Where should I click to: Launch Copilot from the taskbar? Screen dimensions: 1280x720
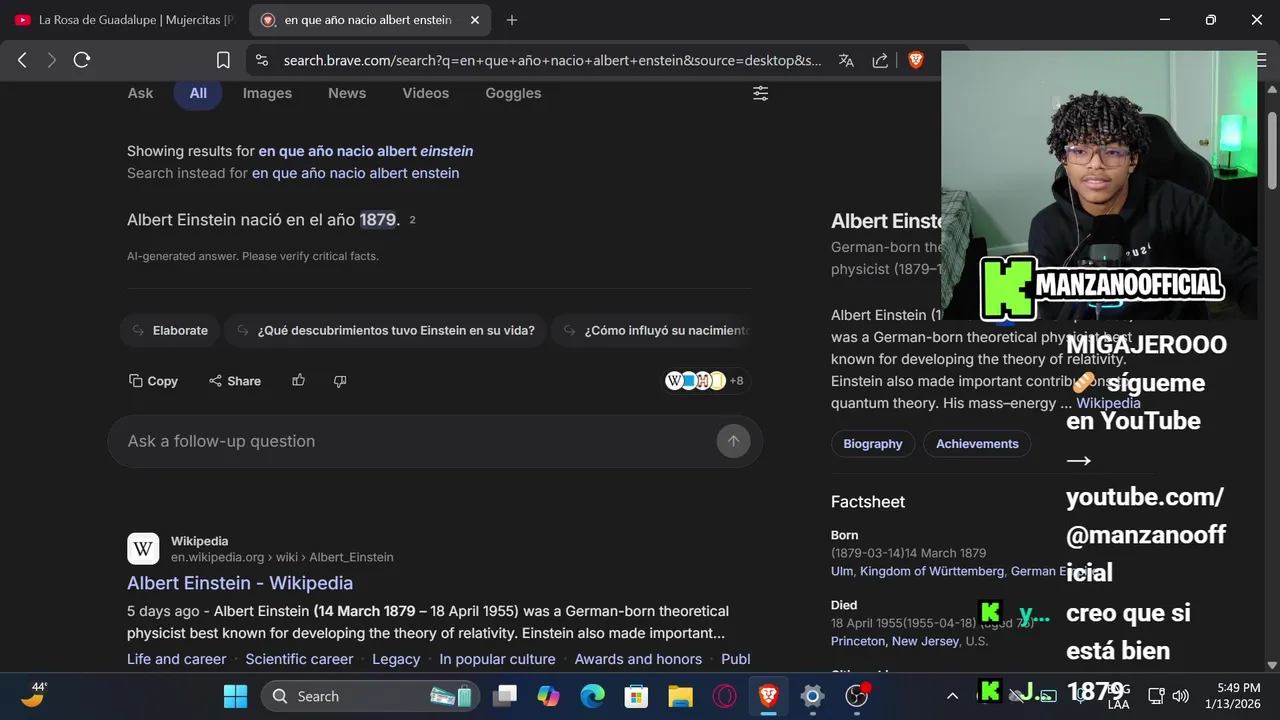pyautogui.click(x=548, y=696)
